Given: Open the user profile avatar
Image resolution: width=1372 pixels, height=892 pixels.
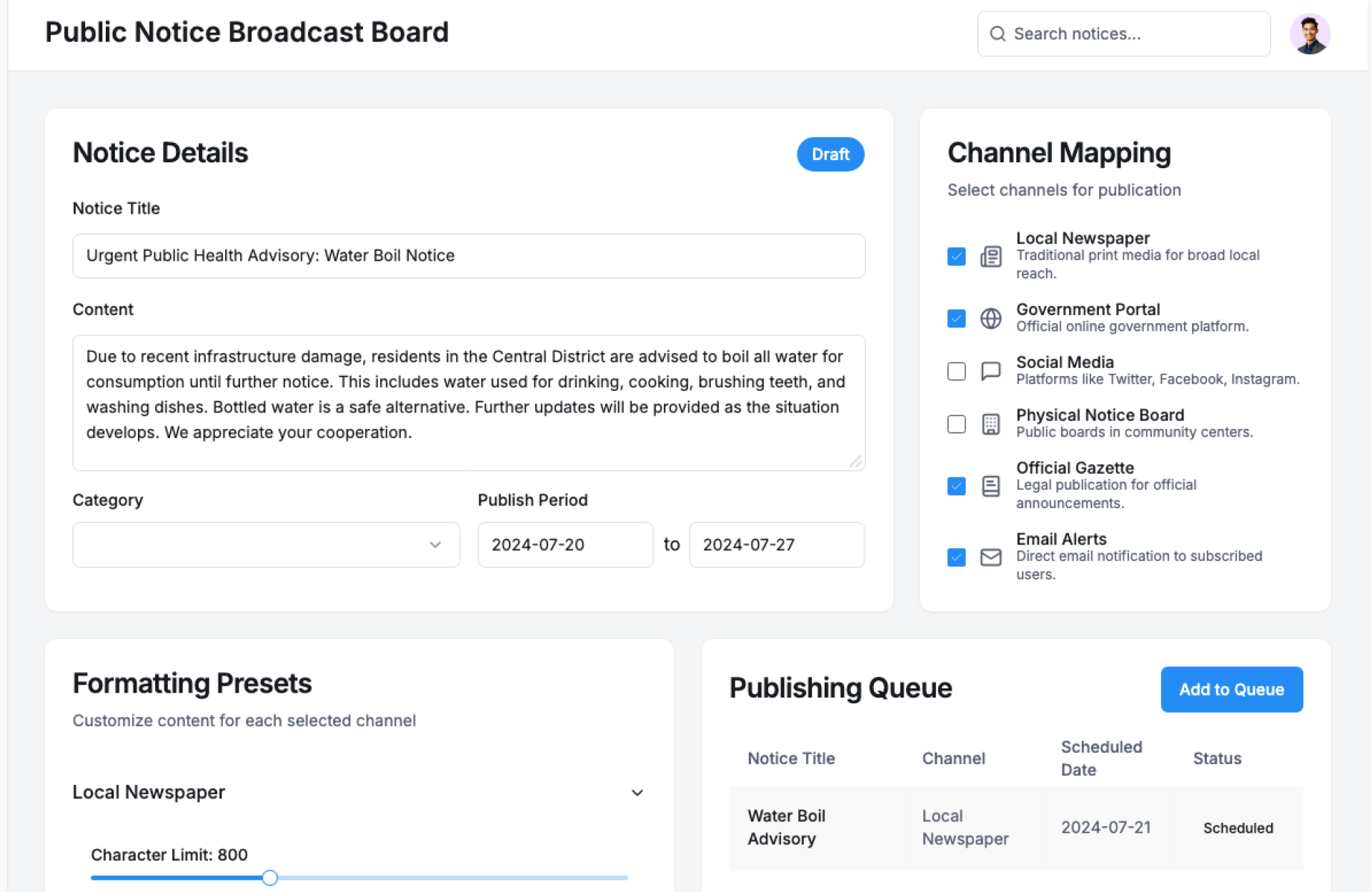Looking at the screenshot, I should 1309,34.
